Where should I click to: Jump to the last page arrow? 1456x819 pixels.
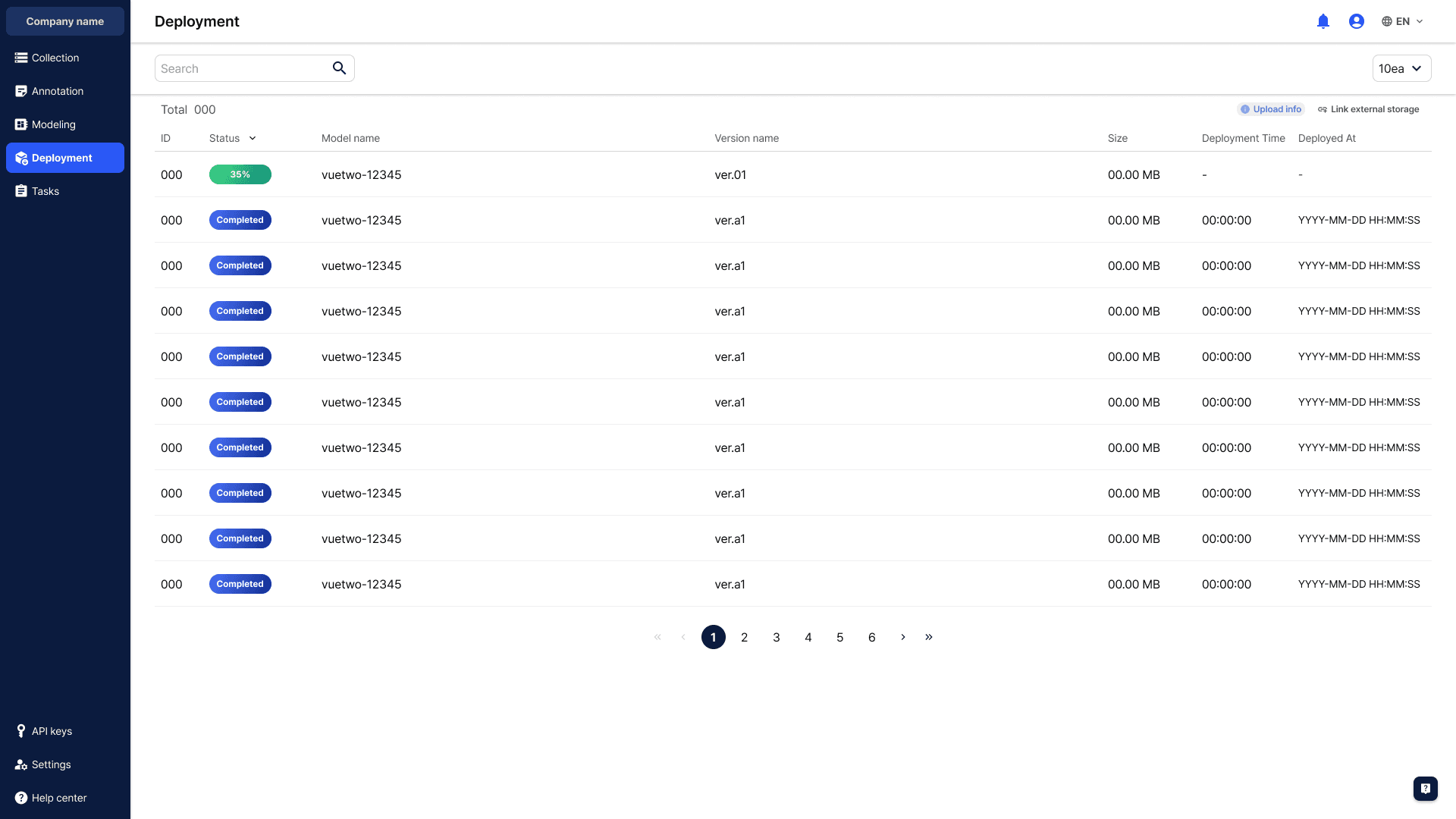click(929, 637)
